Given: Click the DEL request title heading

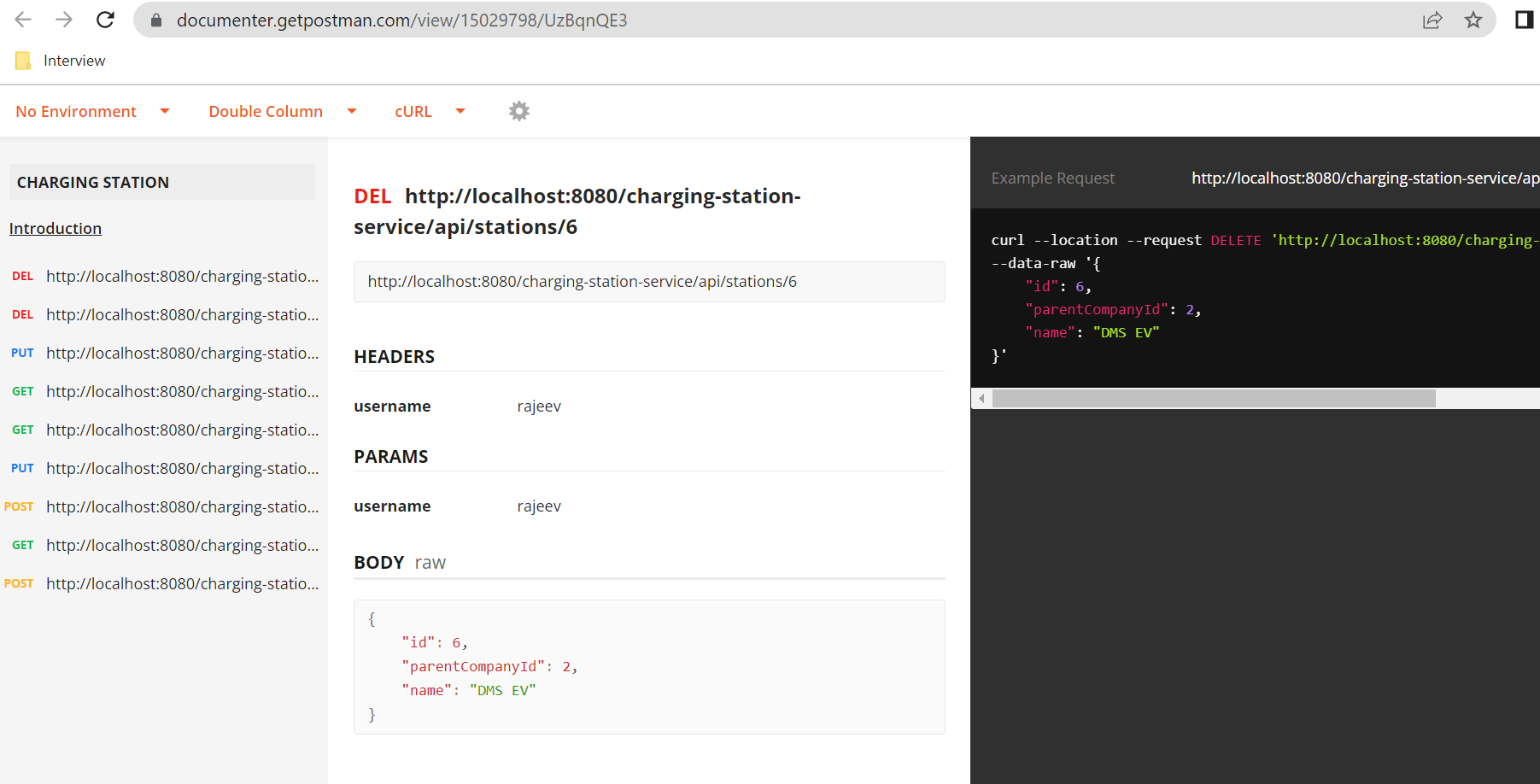Looking at the screenshot, I should point(577,211).
